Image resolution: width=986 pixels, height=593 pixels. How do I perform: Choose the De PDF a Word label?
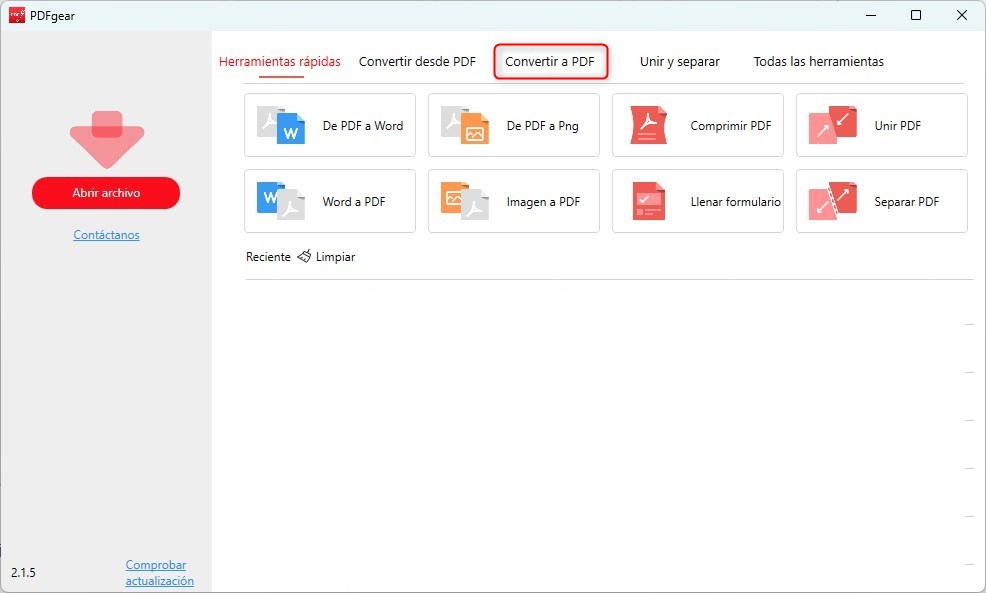coord(363,126)
